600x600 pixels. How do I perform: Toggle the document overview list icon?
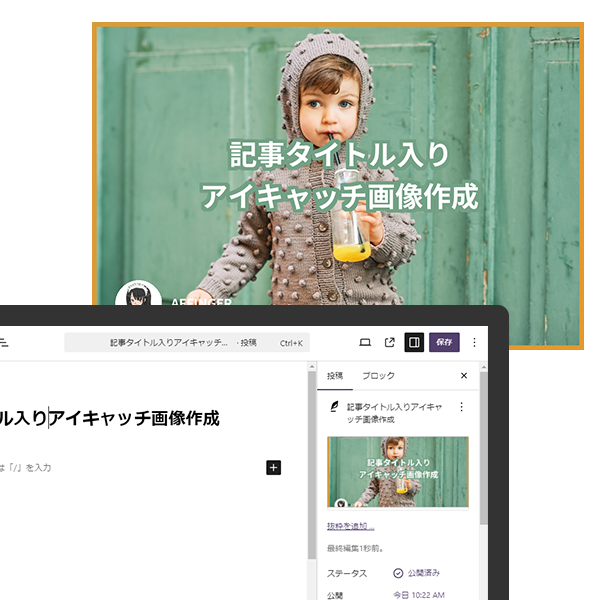click(x=4, y=342)
